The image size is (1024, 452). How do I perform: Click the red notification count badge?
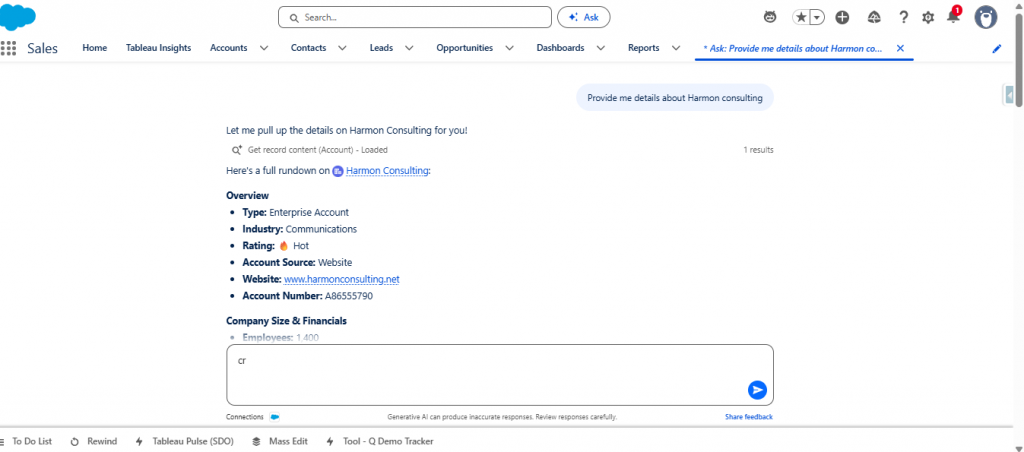[957, 10]
